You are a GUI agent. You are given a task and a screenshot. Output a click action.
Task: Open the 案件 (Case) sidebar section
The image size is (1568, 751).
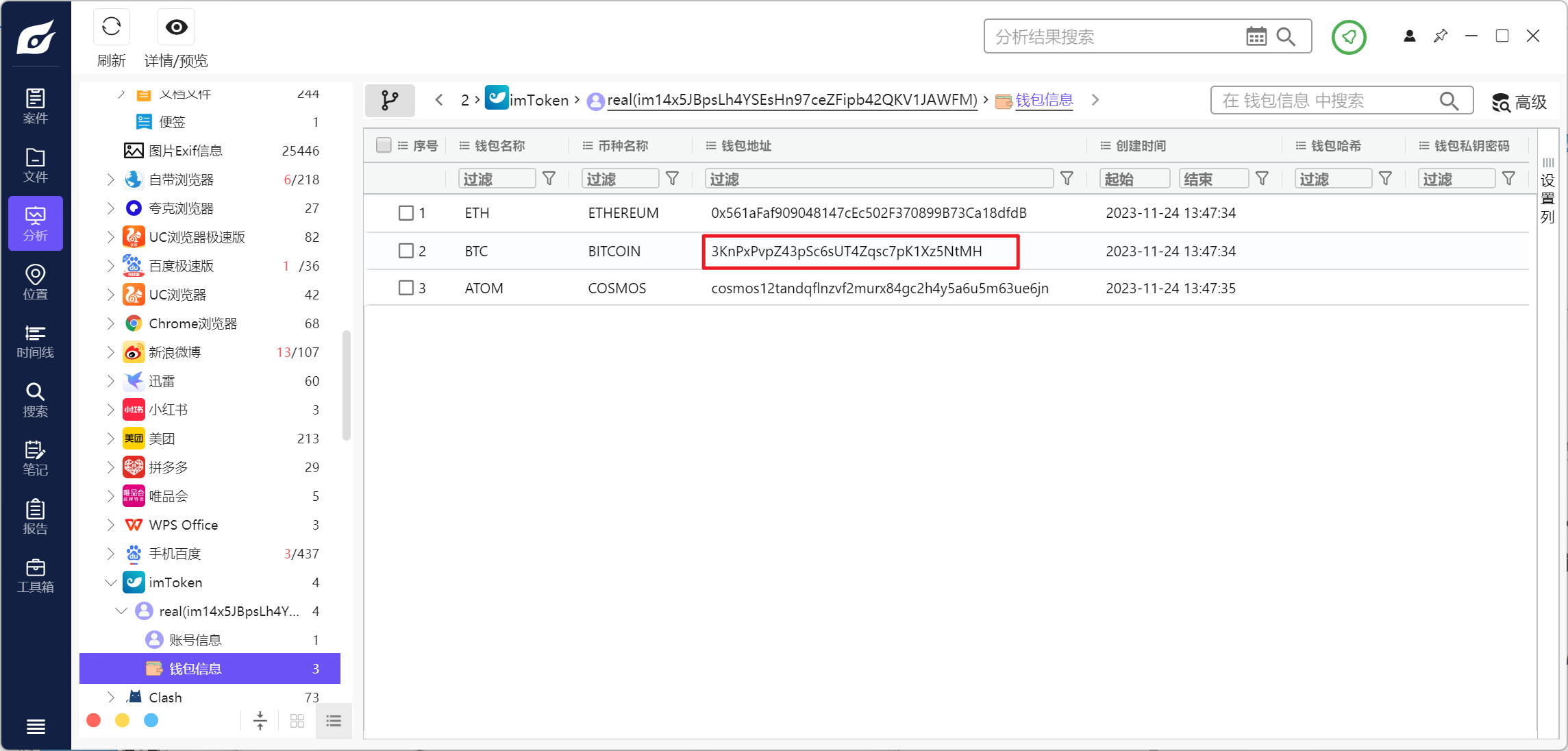pos(36,106)
